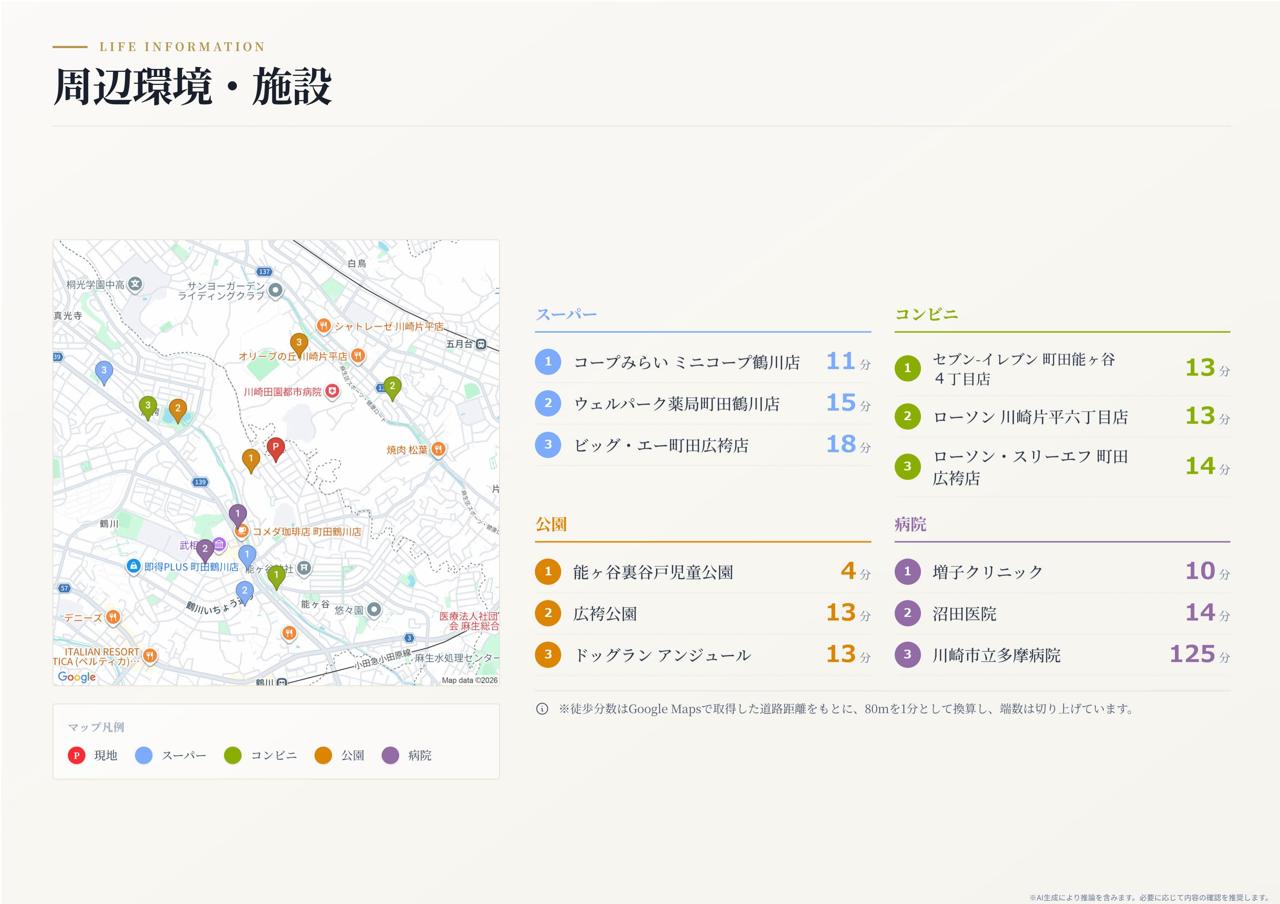Click badge 1 beside セブン-イレブン 町田能ヶ谷４丁目店

point(907,369)
